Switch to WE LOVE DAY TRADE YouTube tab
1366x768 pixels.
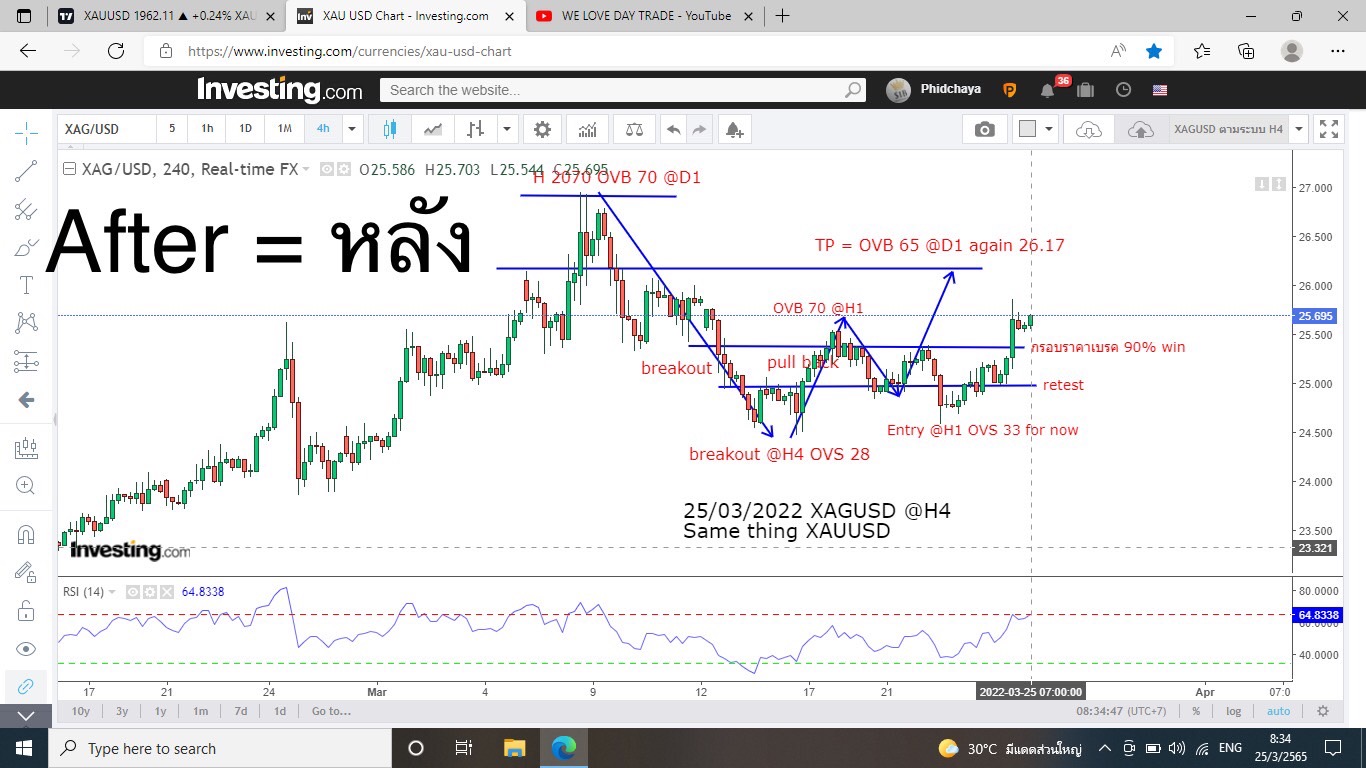648,16
